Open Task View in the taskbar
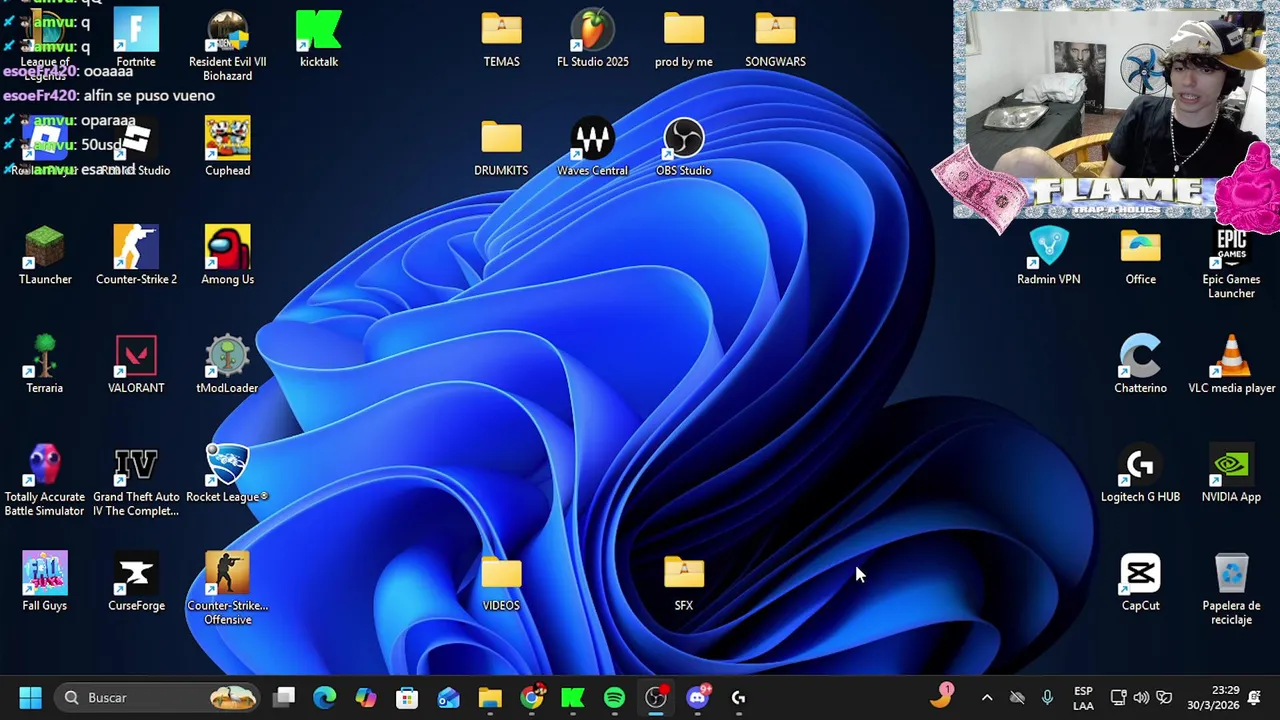Viewport: 1280px width, 720px height. tap(285, 698)
